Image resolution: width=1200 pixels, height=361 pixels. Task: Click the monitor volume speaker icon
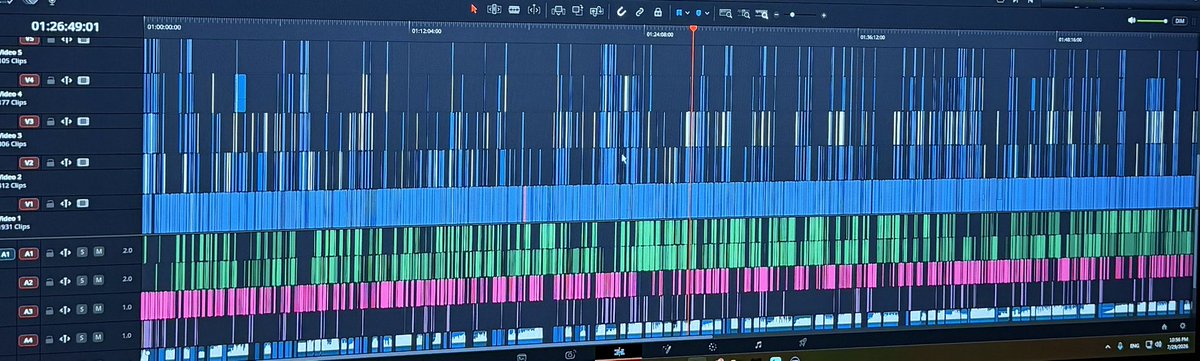1133,20
